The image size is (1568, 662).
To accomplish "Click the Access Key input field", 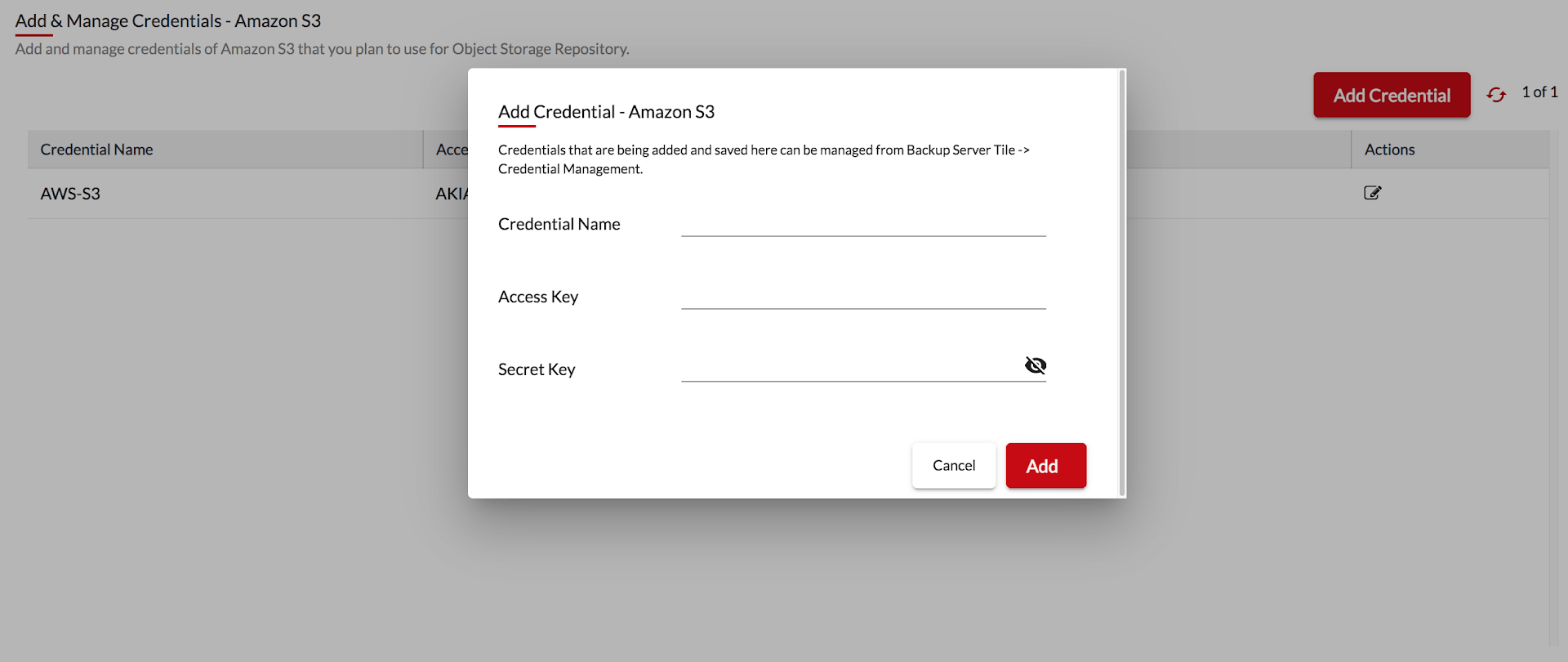I will [863, 296].
